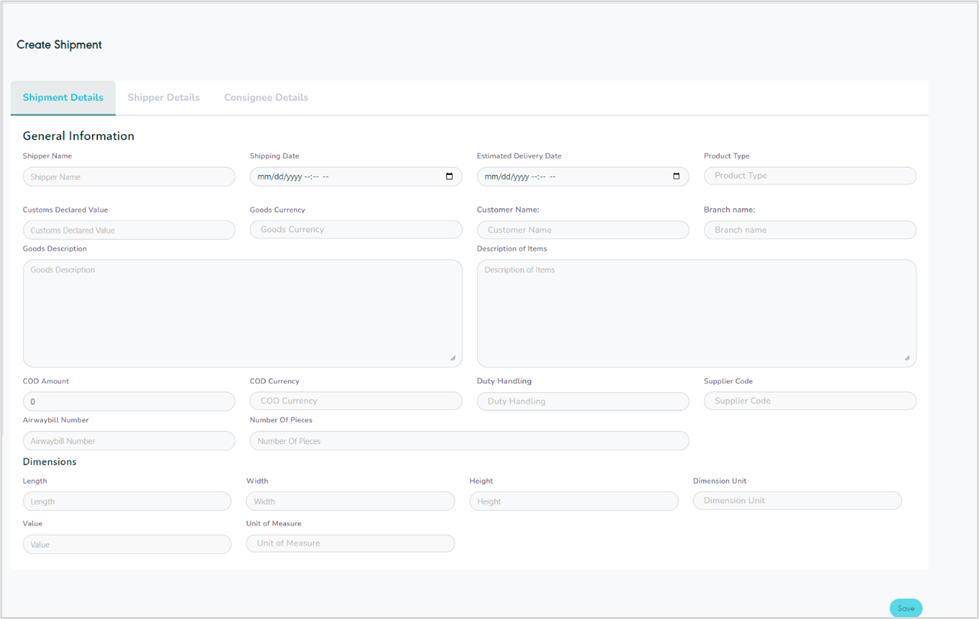Open Shipping Date calendar picker icon
This screenshot has height=619, width=979.
[x=449, y=177]
